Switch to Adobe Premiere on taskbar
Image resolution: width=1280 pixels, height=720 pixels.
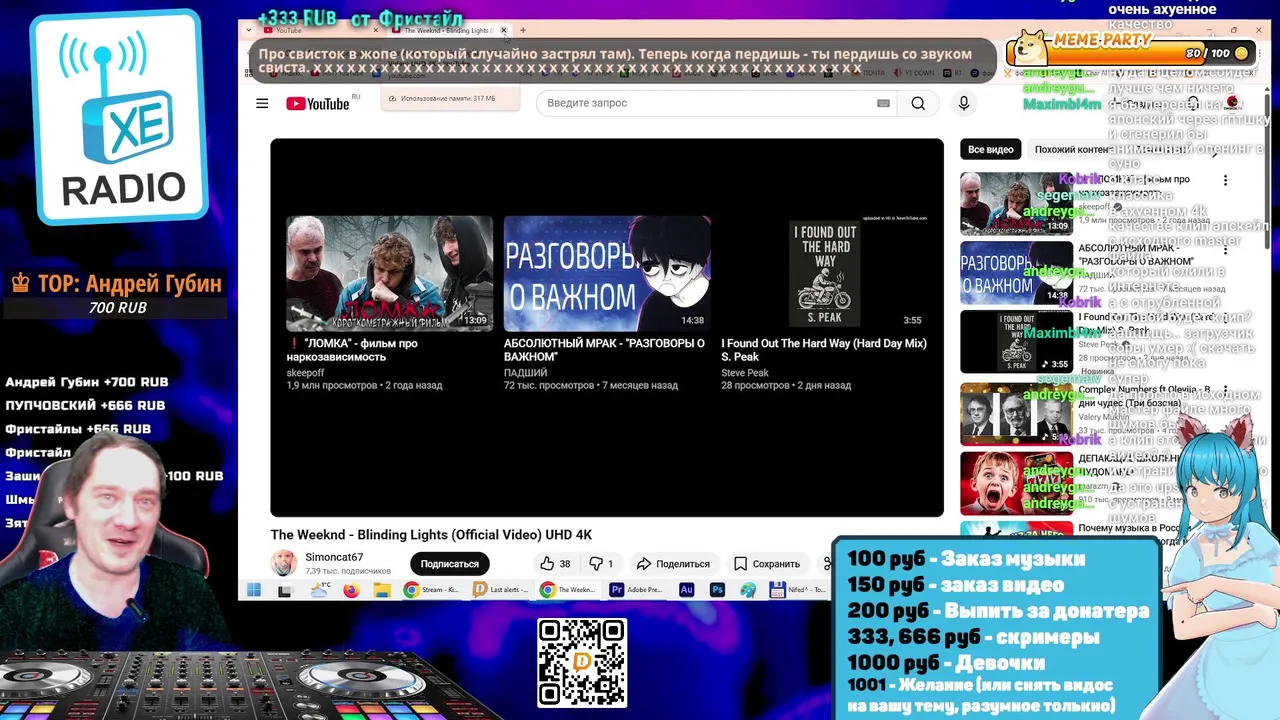(x=638, y=590)
